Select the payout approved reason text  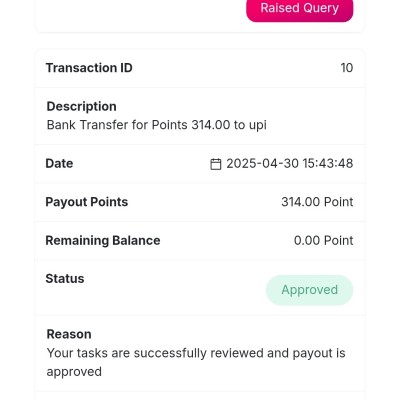pos(196,362)
